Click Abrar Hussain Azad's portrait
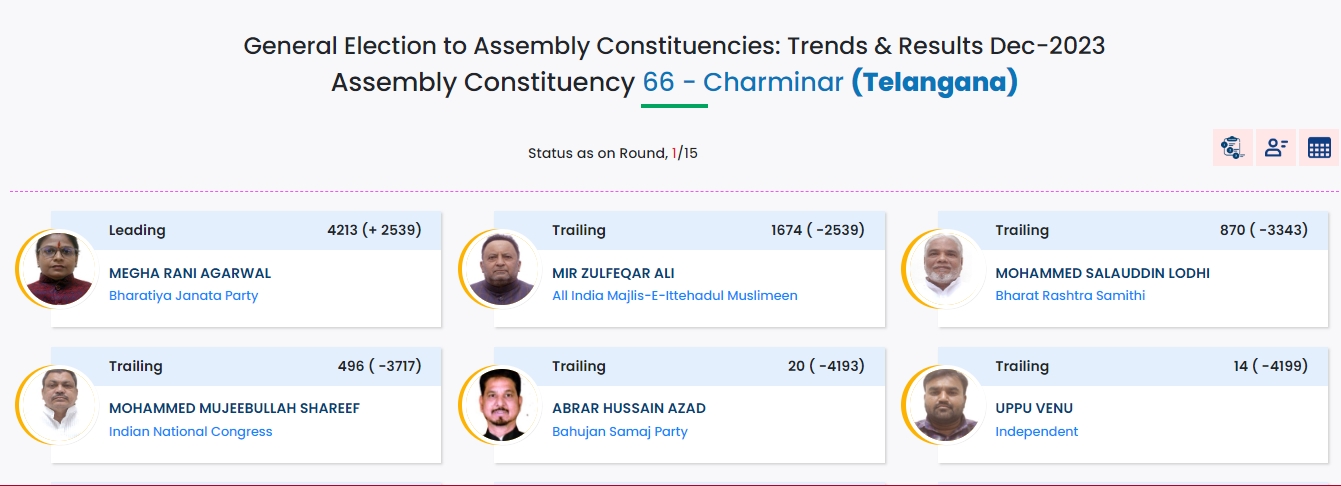 coord(501,404)
